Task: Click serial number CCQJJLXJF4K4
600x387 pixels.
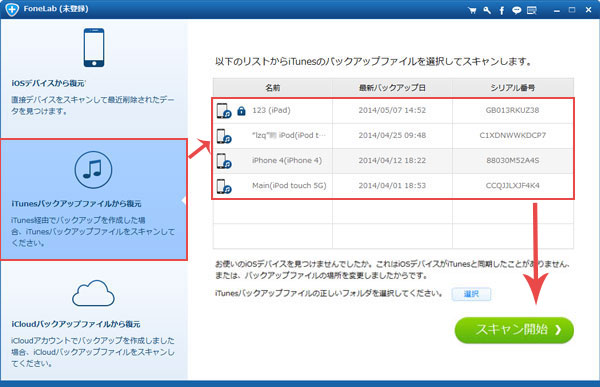Action: [513, 186]
